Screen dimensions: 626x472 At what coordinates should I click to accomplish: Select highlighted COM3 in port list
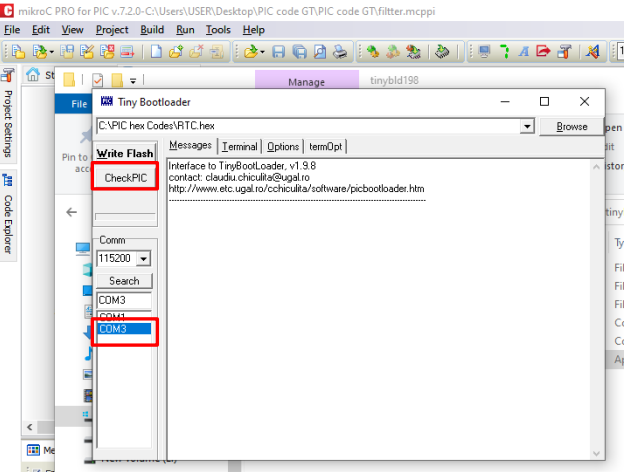124,329
